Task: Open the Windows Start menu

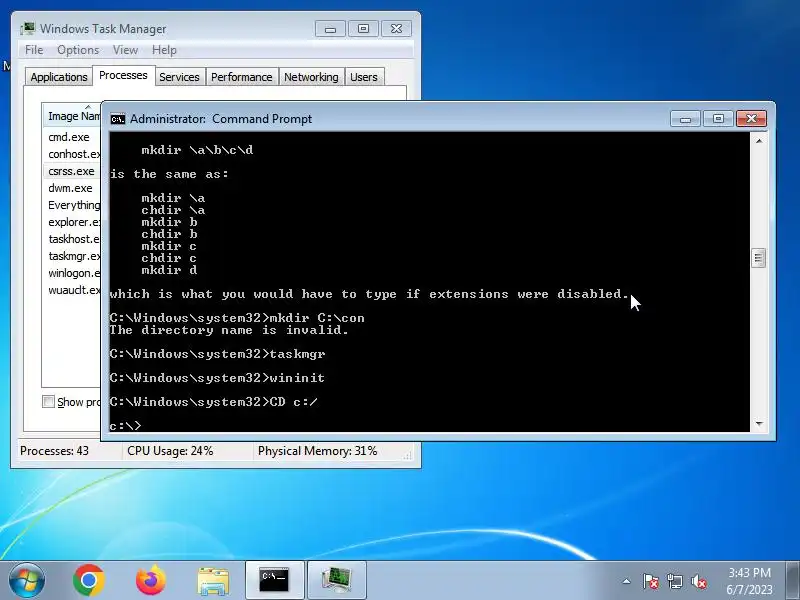Action: point(26,580)
